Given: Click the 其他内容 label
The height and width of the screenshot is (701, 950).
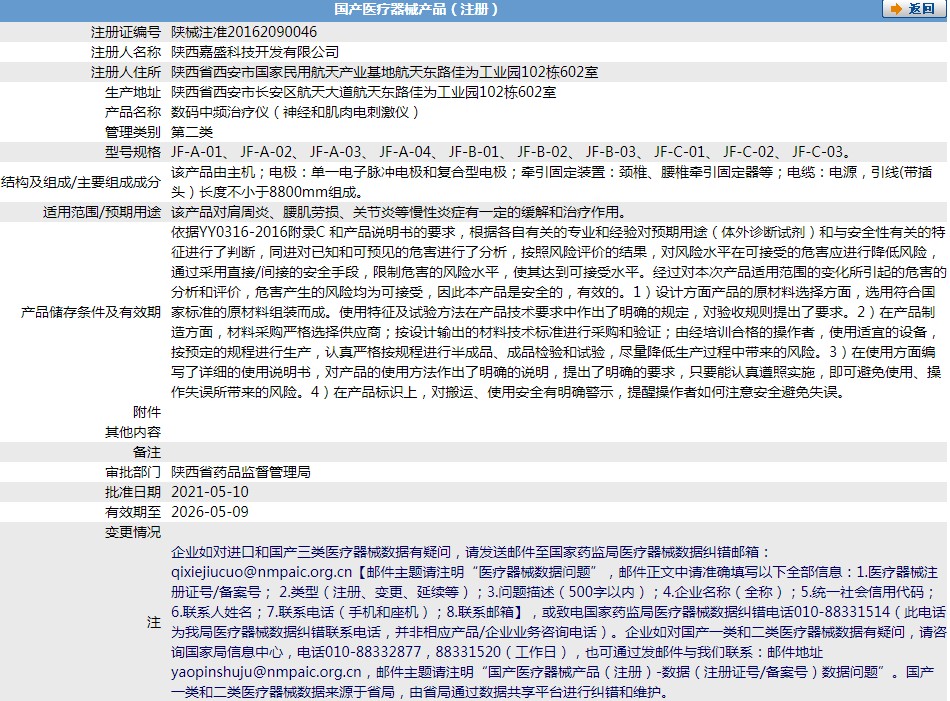Looking at the screenshot, I should [133, 432].
